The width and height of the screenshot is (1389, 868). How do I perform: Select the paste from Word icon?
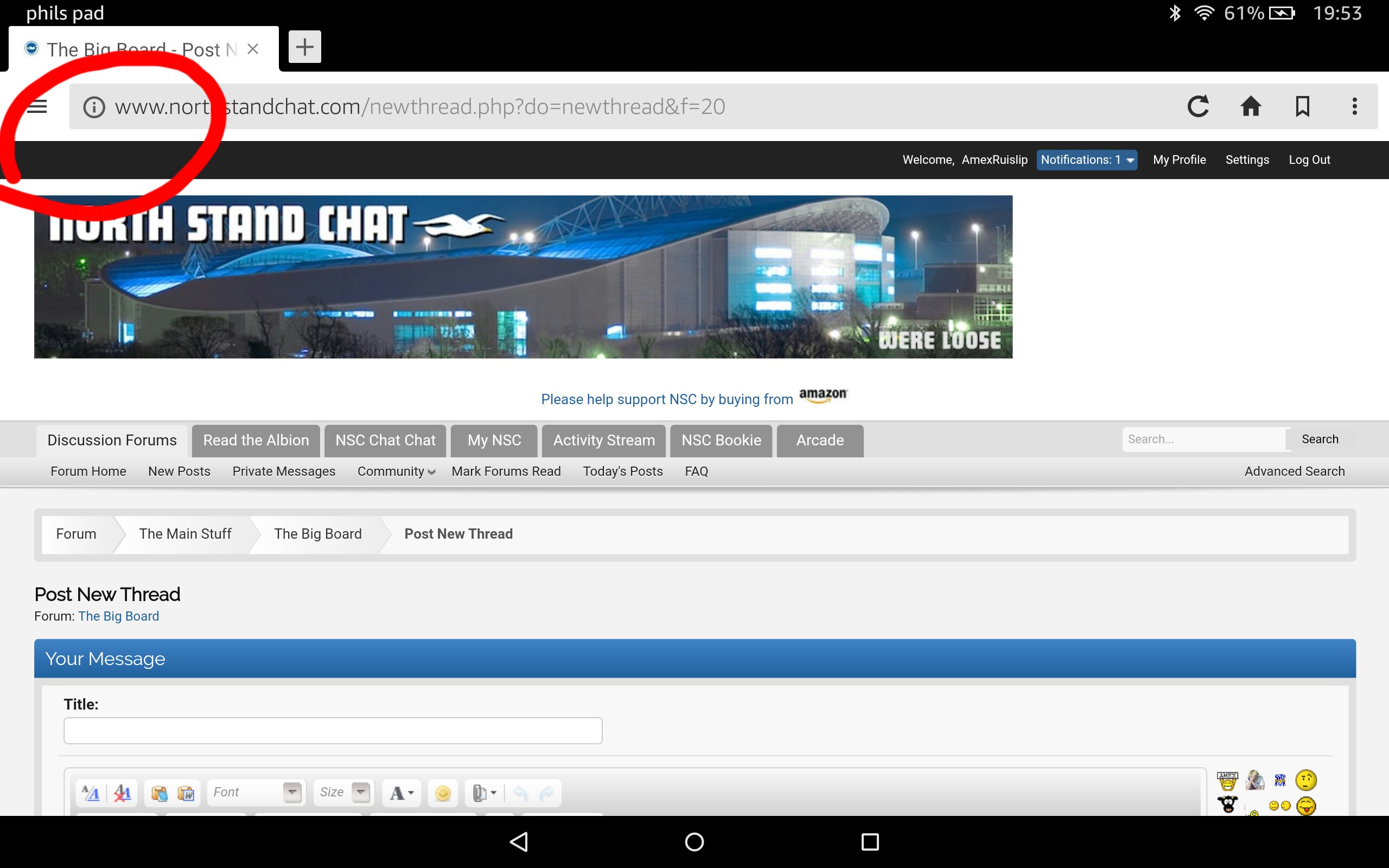[186, 793]
